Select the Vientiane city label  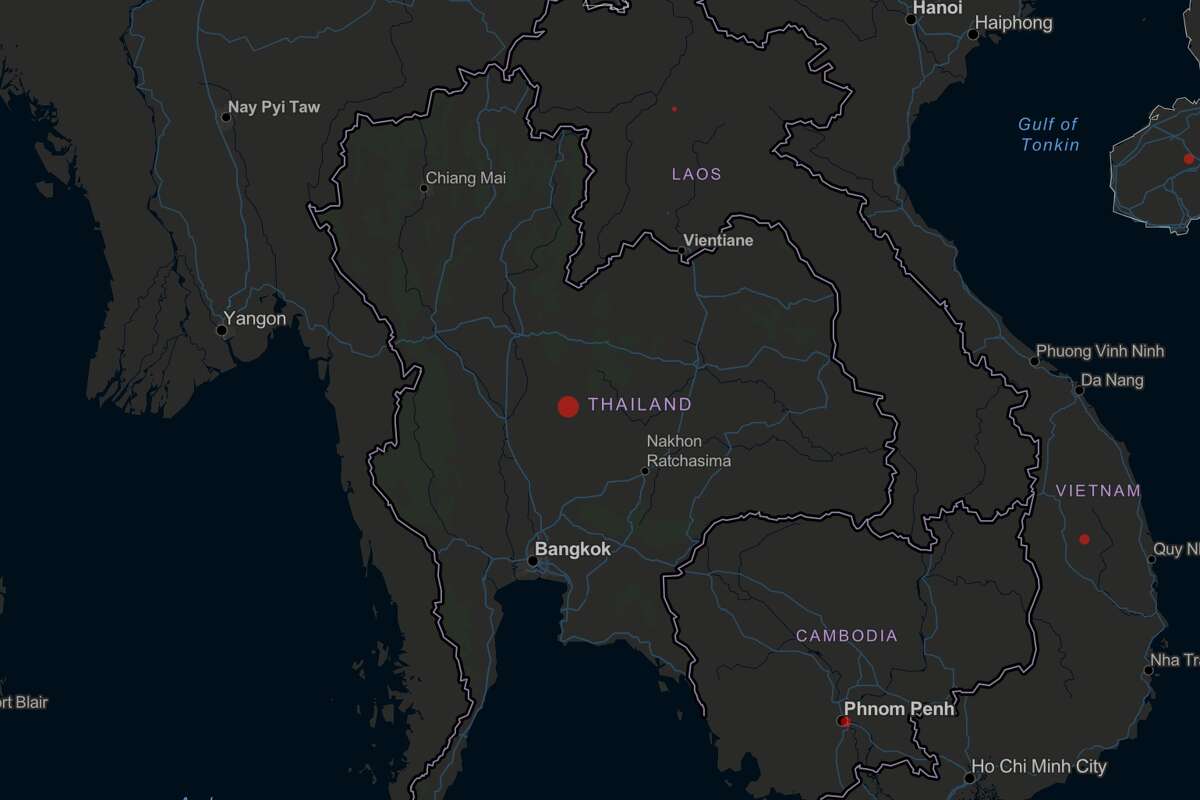coord(719,240)
